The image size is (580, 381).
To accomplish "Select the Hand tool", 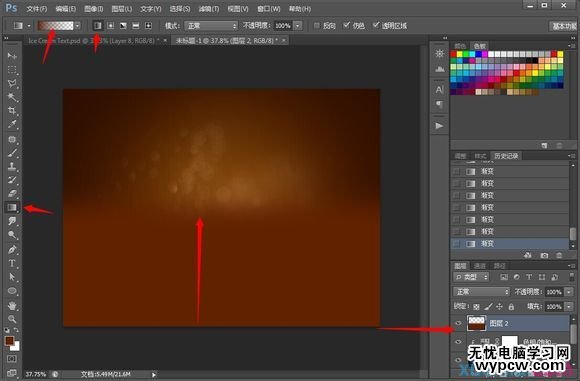I will click(x=12, y=306).
